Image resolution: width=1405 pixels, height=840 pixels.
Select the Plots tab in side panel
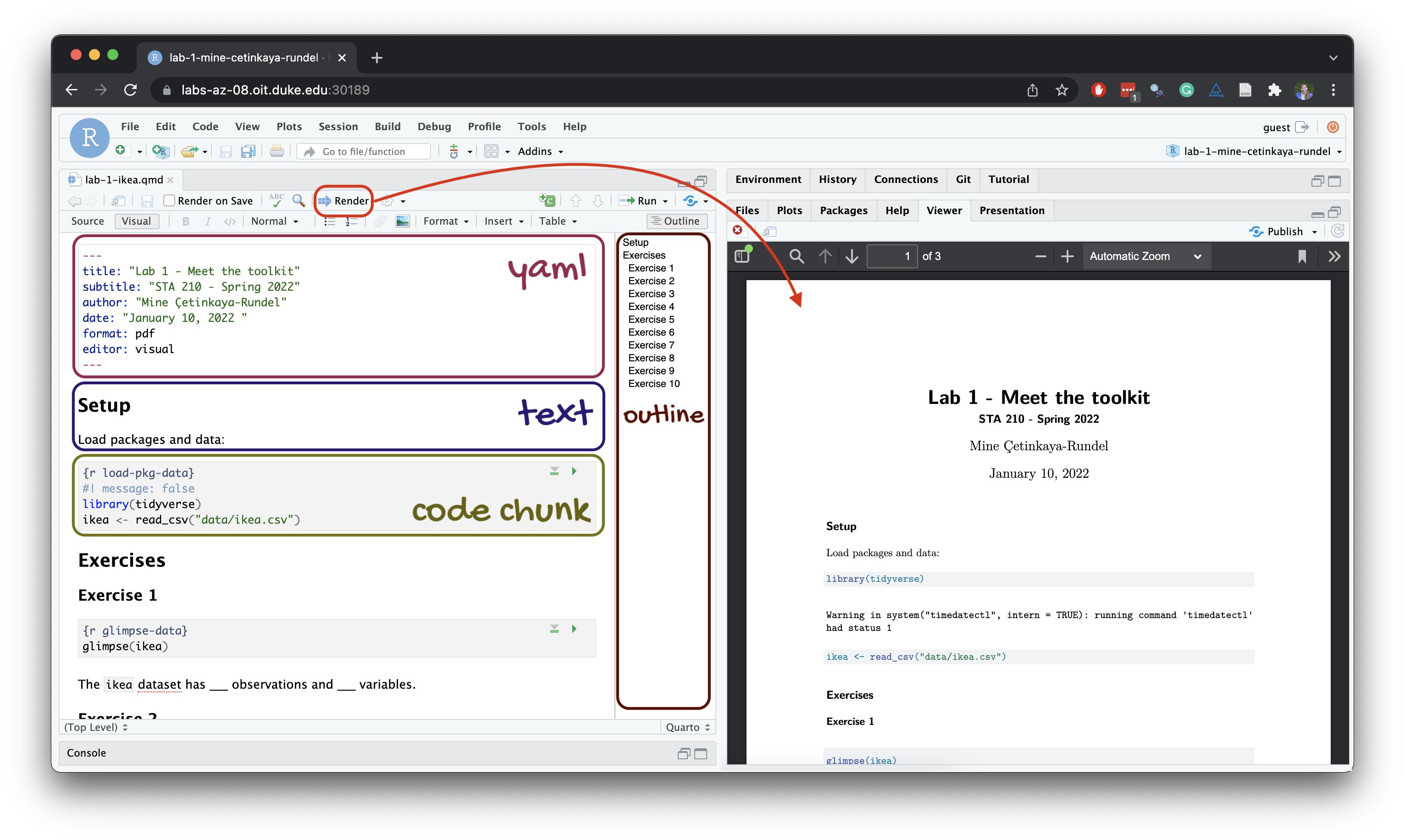point(790,210)
